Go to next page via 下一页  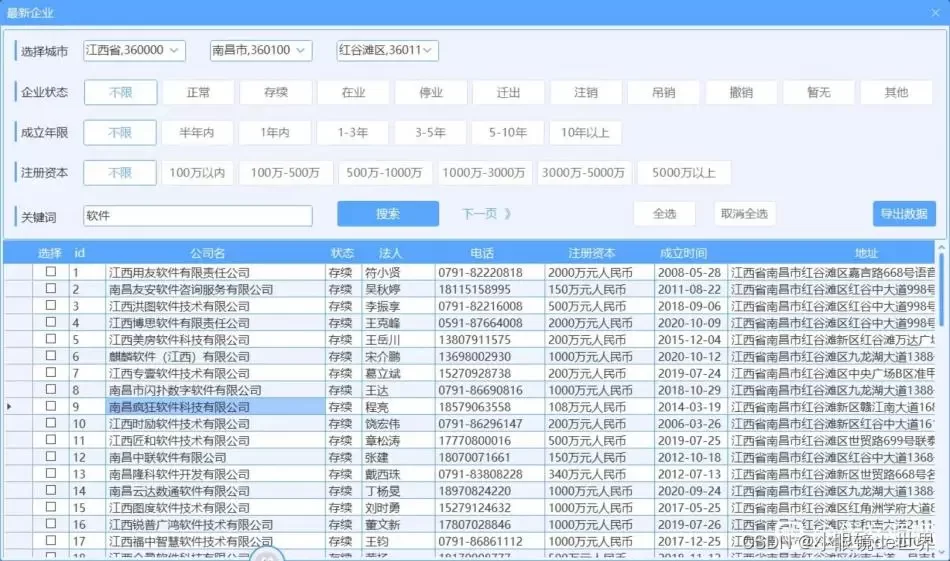click(487, 213)
